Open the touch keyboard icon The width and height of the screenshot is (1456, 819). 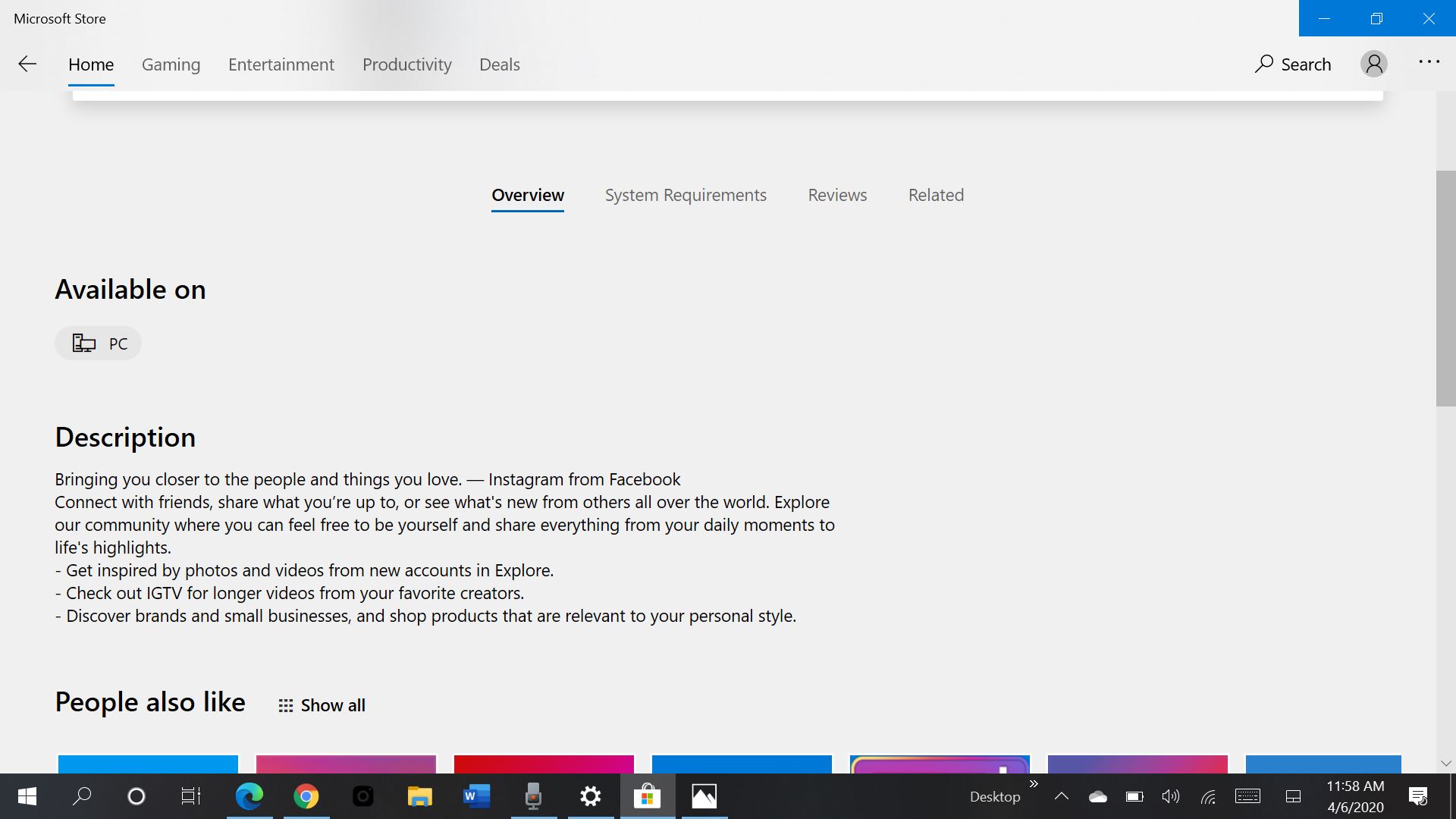(1247, 796)
